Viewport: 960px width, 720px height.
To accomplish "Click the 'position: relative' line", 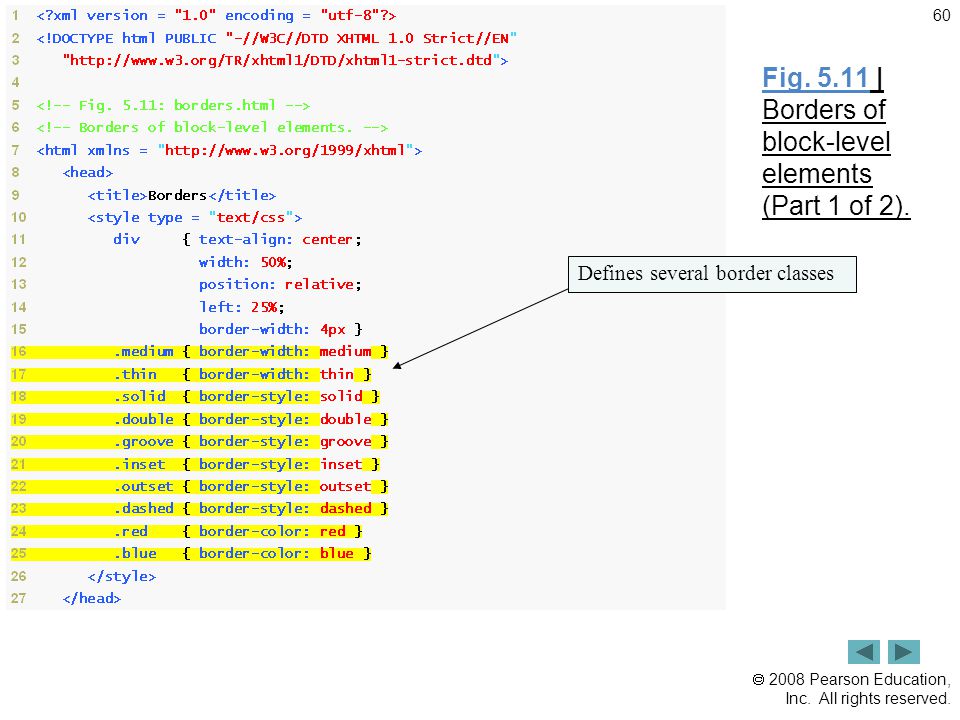I will tap(280, 285).
